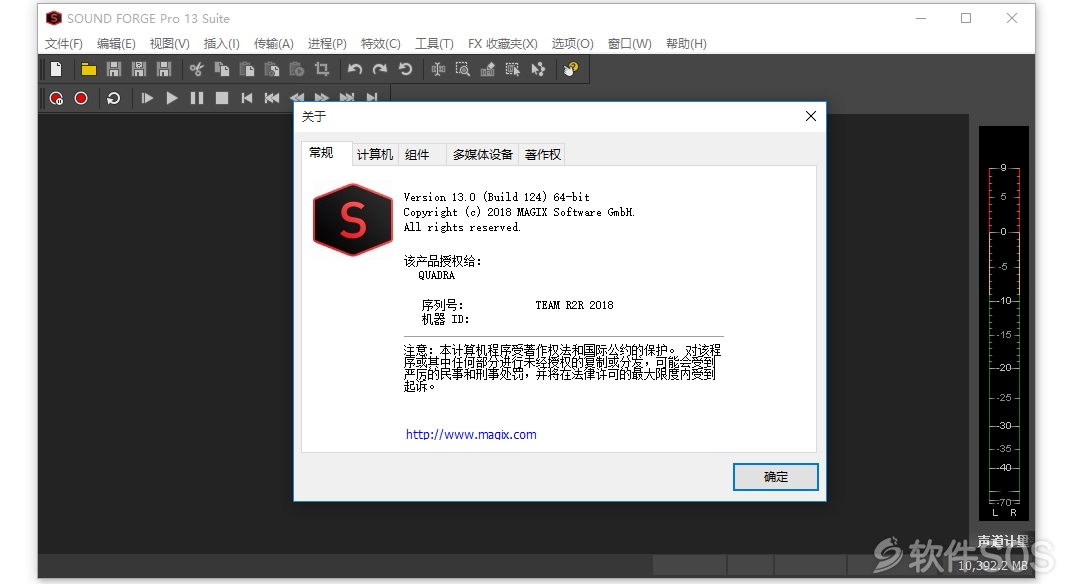Open the 文件(F) menu

pos(63,44)
